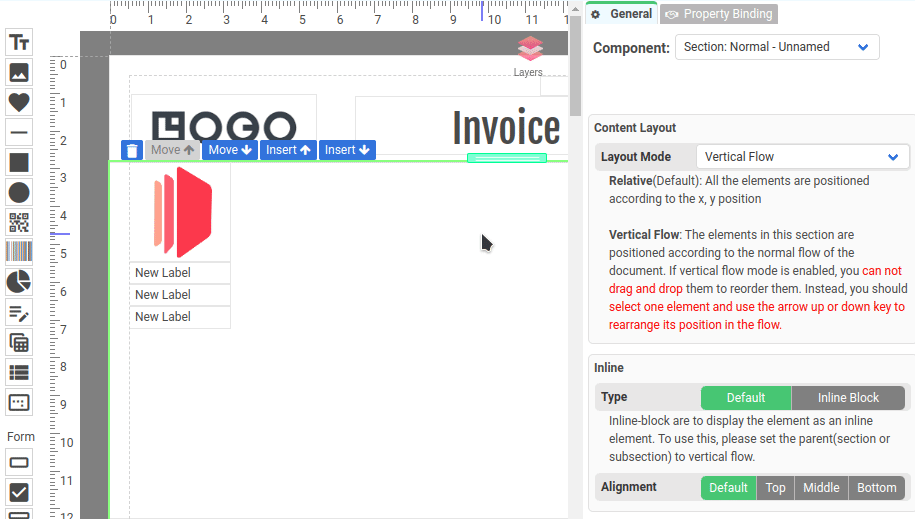Image resolution: width=915 pixels, height=519 pixels.
Task: Click the Insert up button
Action: coord(288,150)
